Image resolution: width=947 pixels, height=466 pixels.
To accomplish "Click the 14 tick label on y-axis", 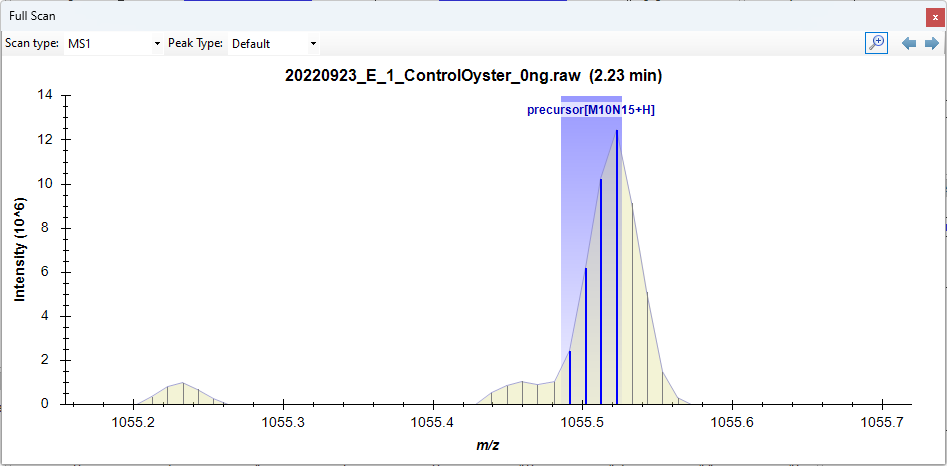I will click(45, 96).
